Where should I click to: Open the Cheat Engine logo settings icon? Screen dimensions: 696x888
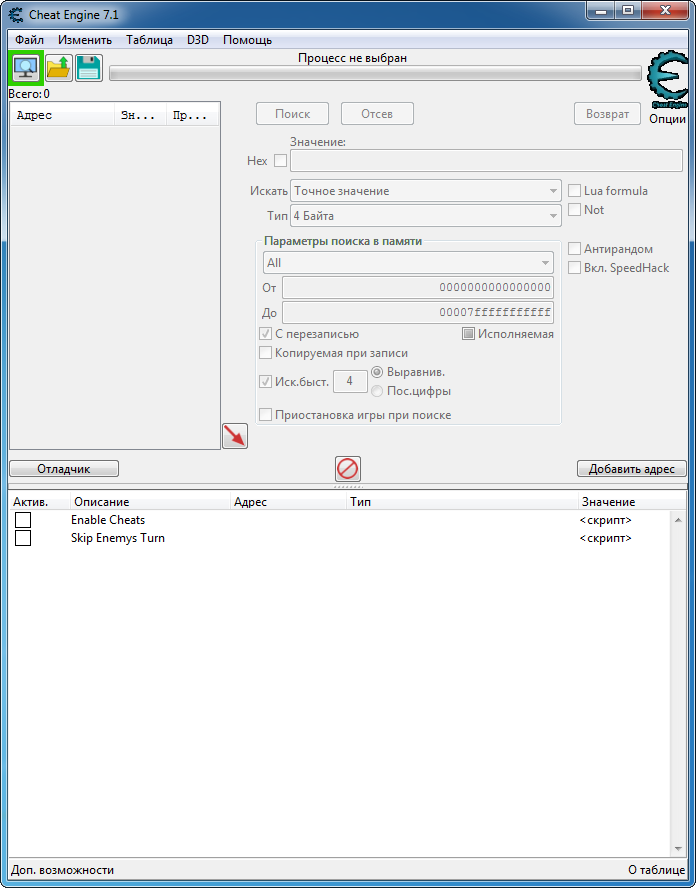point(668,80)
